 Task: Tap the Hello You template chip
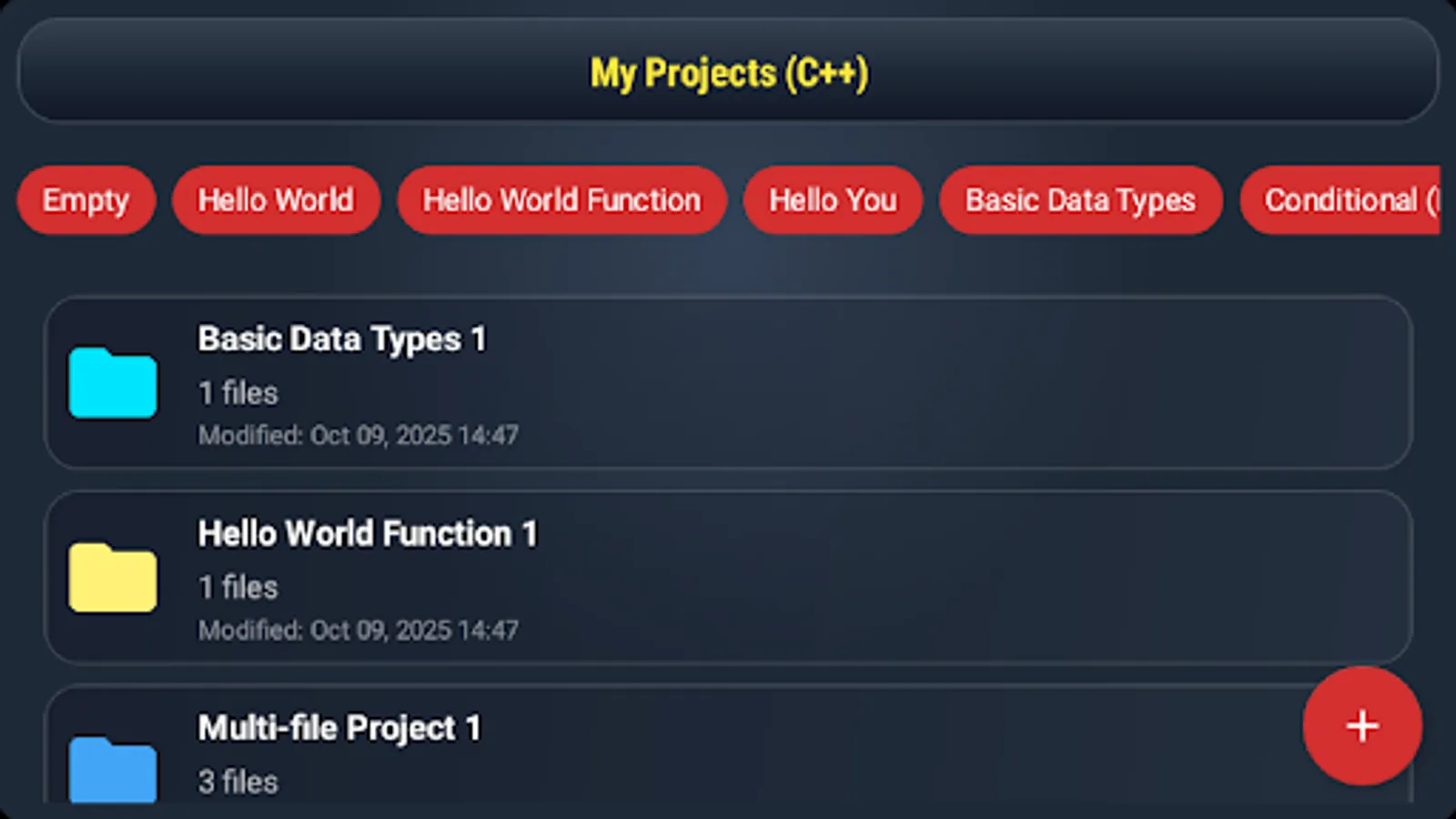832,200
